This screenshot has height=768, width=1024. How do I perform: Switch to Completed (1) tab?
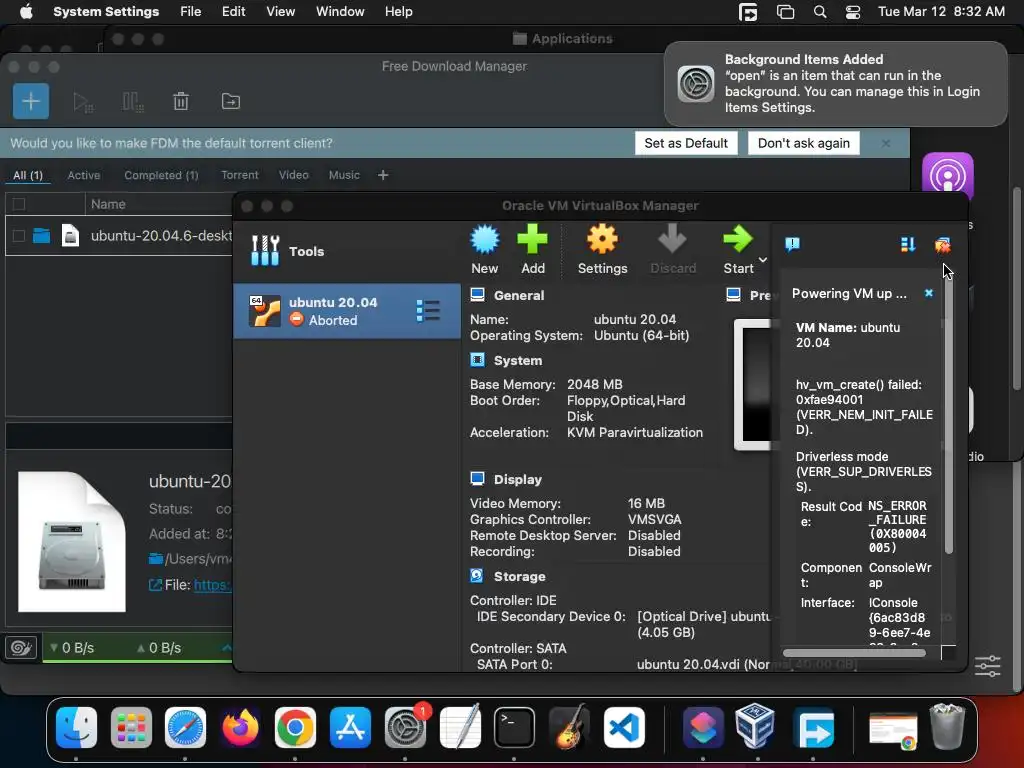pyautogui.click(x=161, y=175)
